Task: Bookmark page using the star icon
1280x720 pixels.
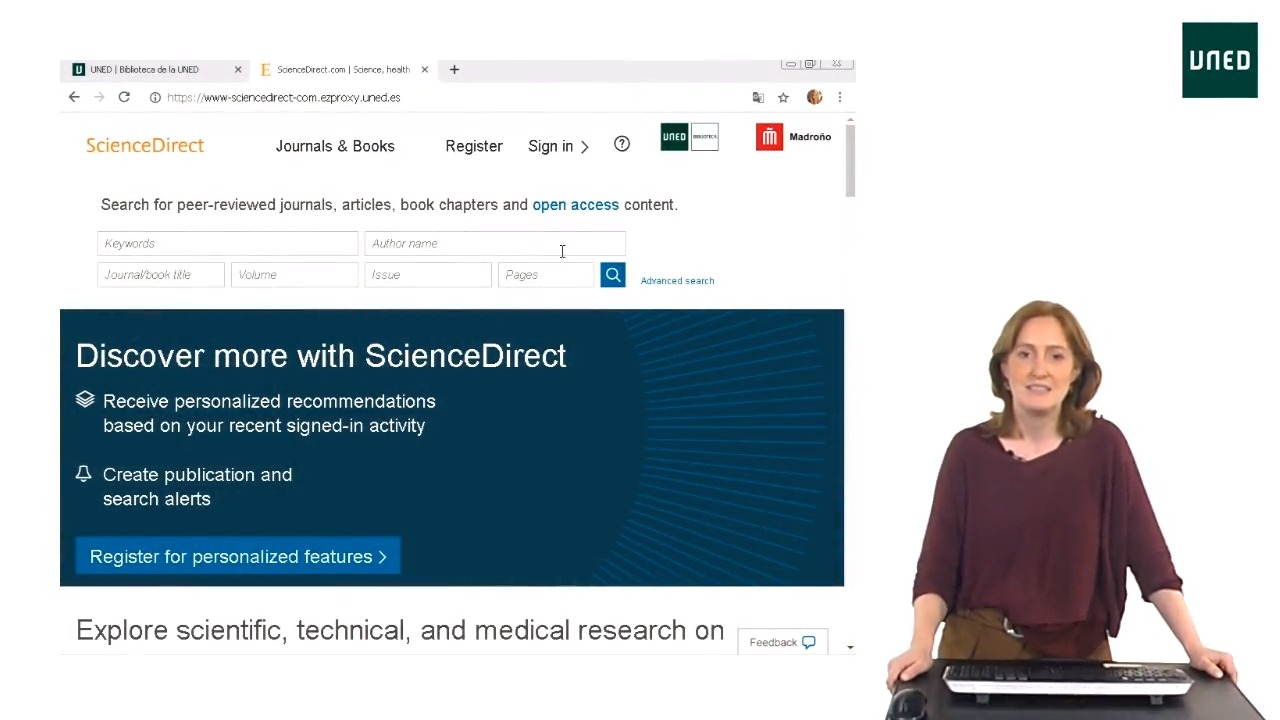Action: point(783,97)
